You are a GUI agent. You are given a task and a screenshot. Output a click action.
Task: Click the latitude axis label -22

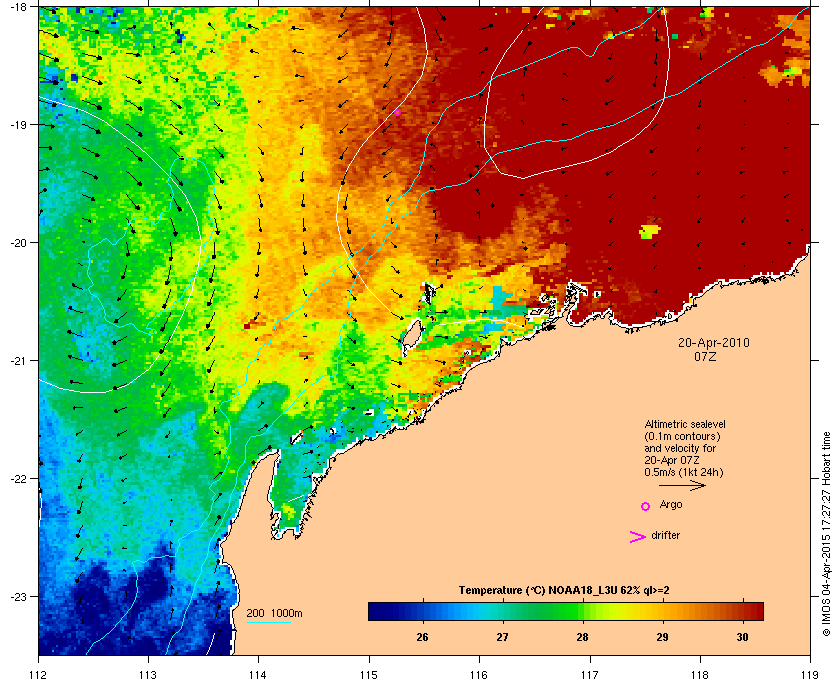point(17,478)
